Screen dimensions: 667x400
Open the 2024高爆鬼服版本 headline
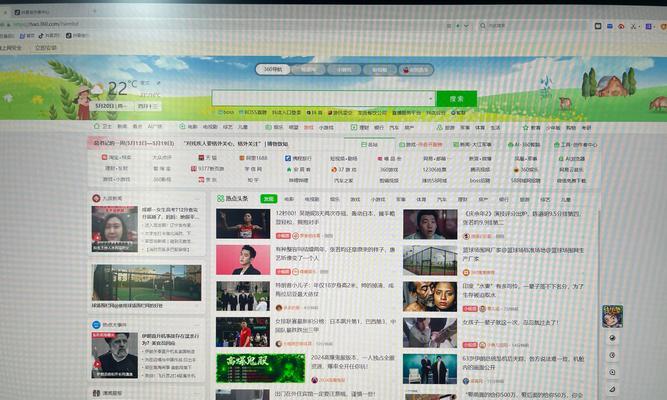(x=353, y=362)
